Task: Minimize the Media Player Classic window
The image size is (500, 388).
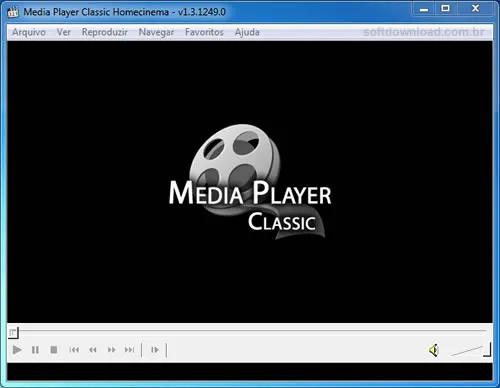Action: [424, 9]
